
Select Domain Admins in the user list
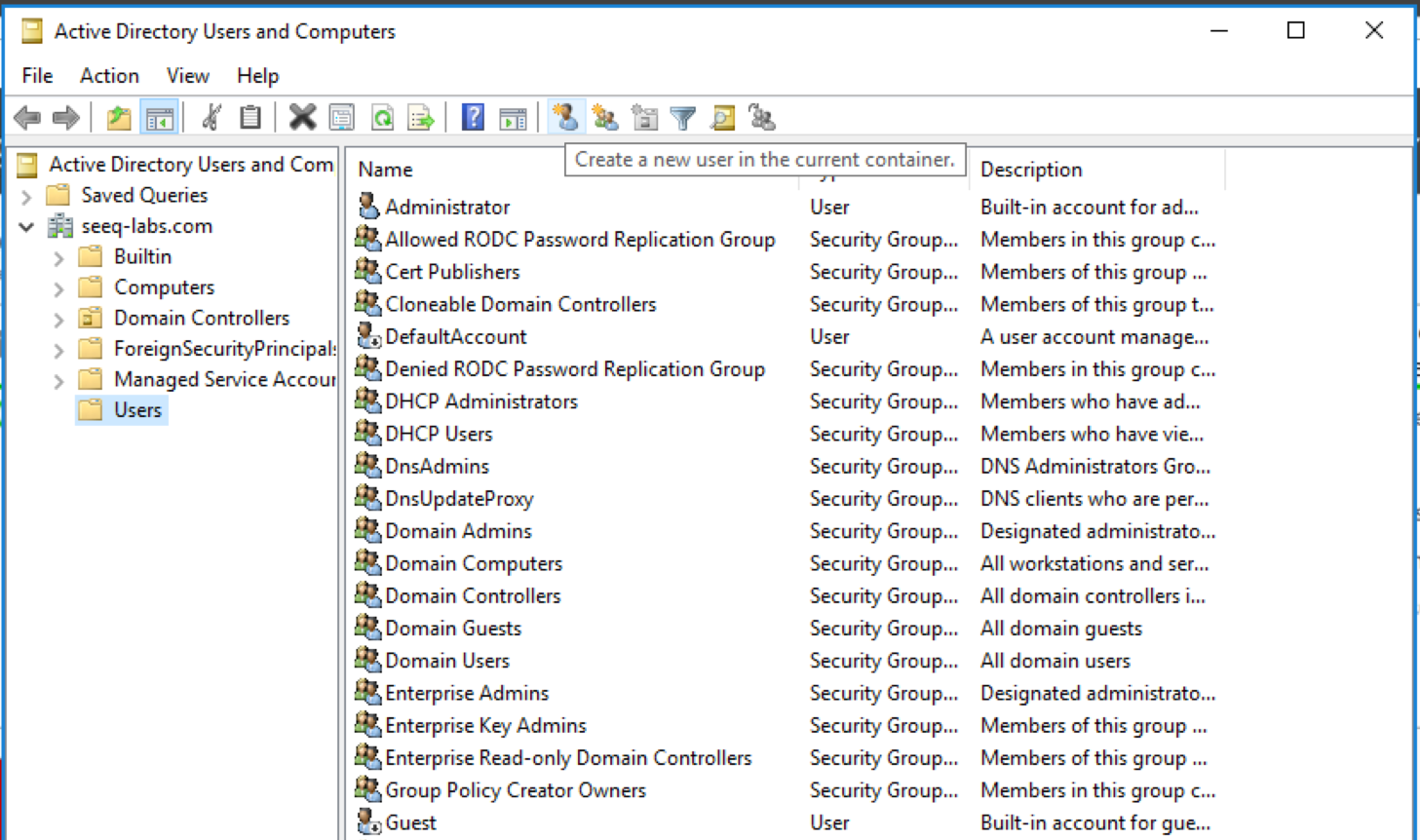pyautogui.click(x=458, y=530)
